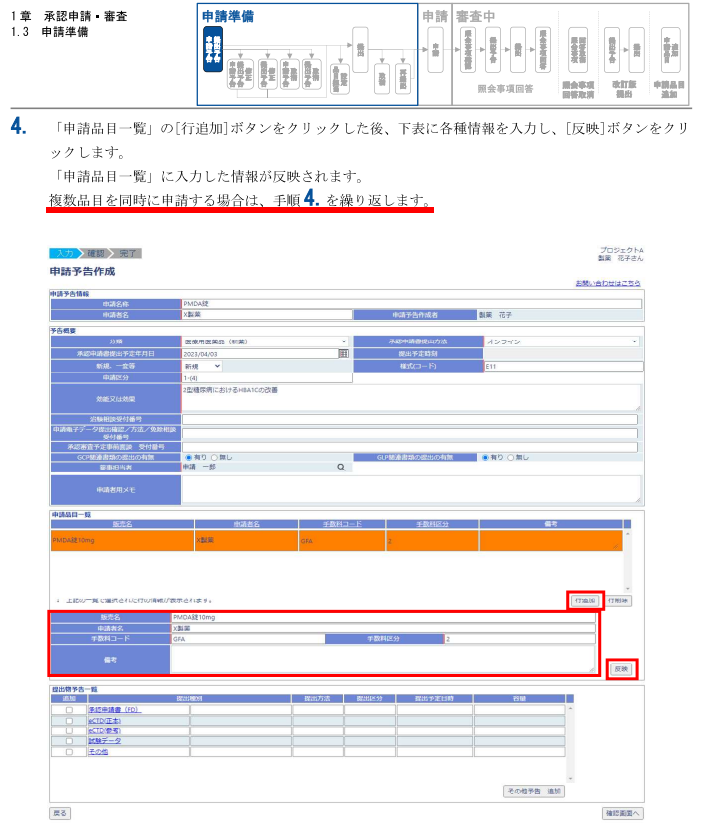
Task: Check the 試験データ row checkbox
Action: coord(69,740)
